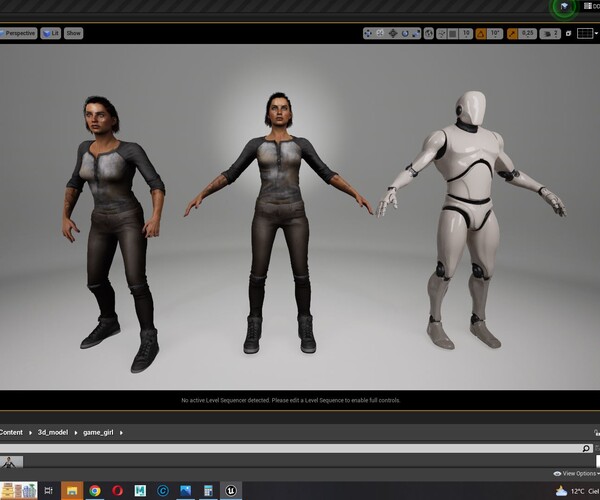Screen dimensions: 600x500
Task: Click the search magnifier icon
Action: click(x=586, y=448)
